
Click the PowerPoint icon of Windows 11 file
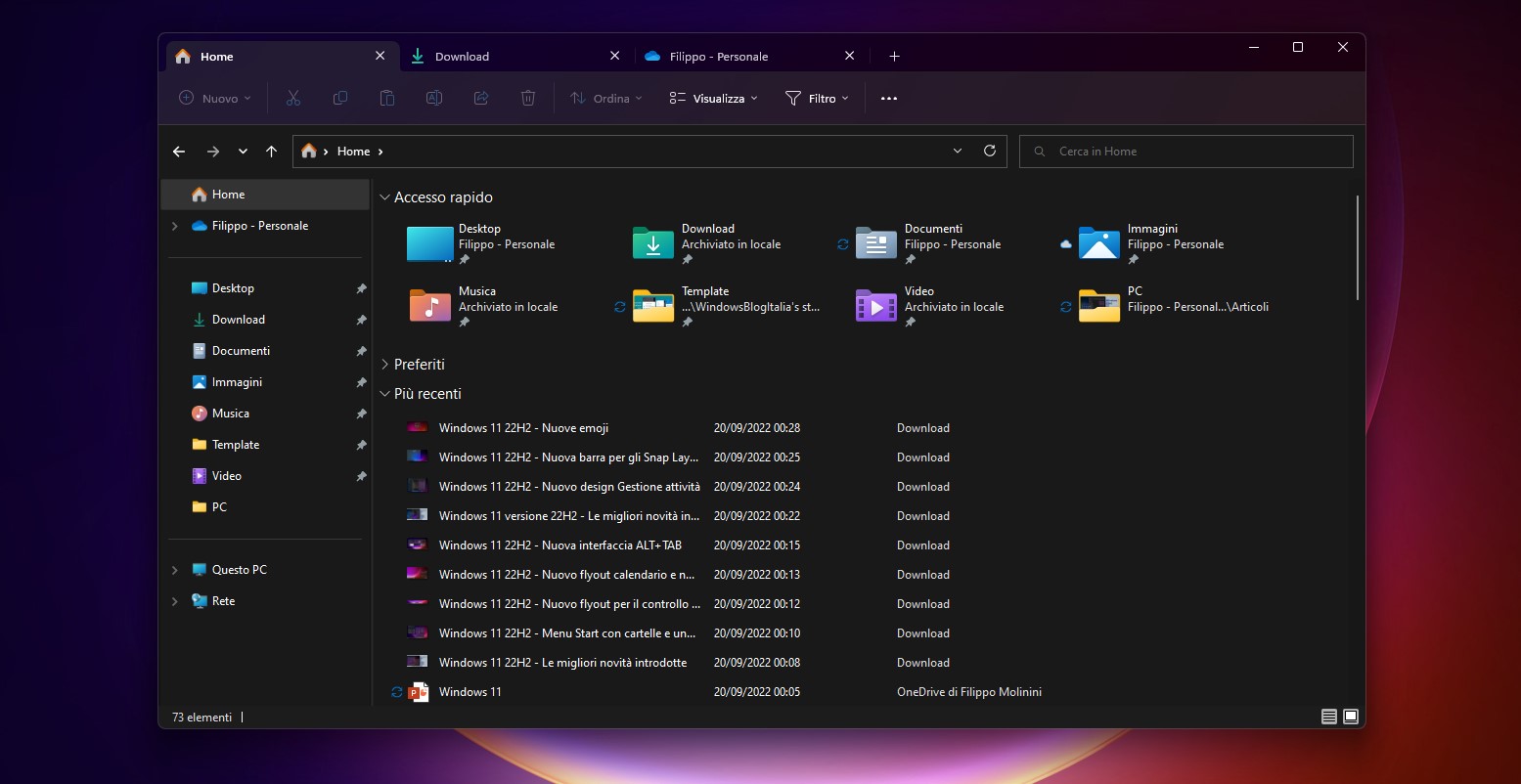tap(419, 692)
